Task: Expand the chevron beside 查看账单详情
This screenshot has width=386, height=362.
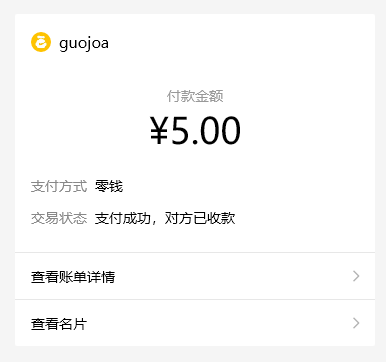Action: 356,276
